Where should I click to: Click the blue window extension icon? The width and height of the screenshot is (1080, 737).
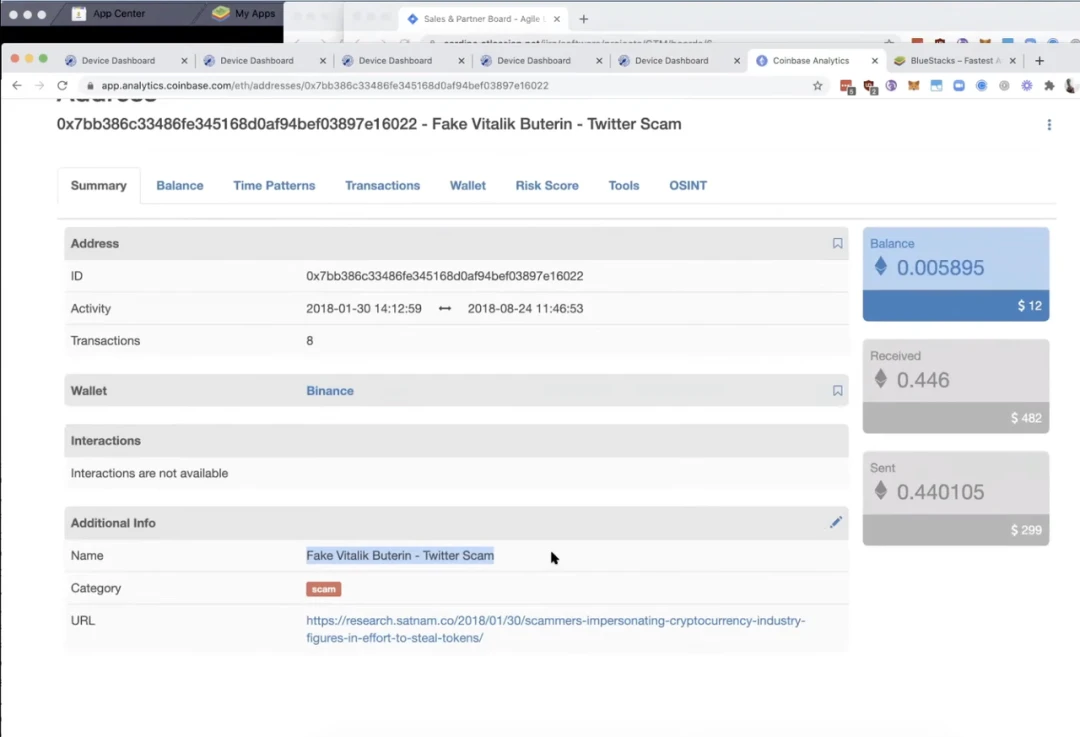tap(936, 85)
